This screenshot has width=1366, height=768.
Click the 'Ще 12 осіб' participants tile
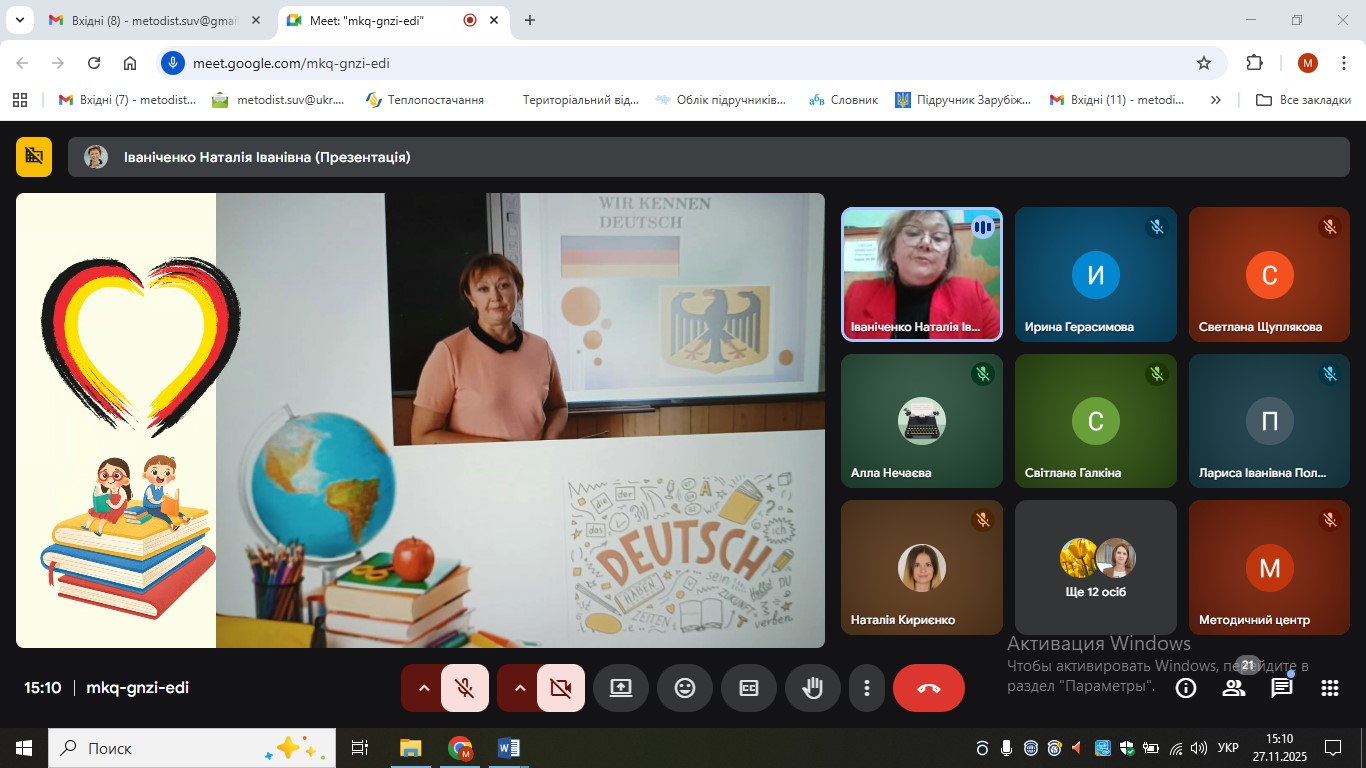coord(1096,568)
